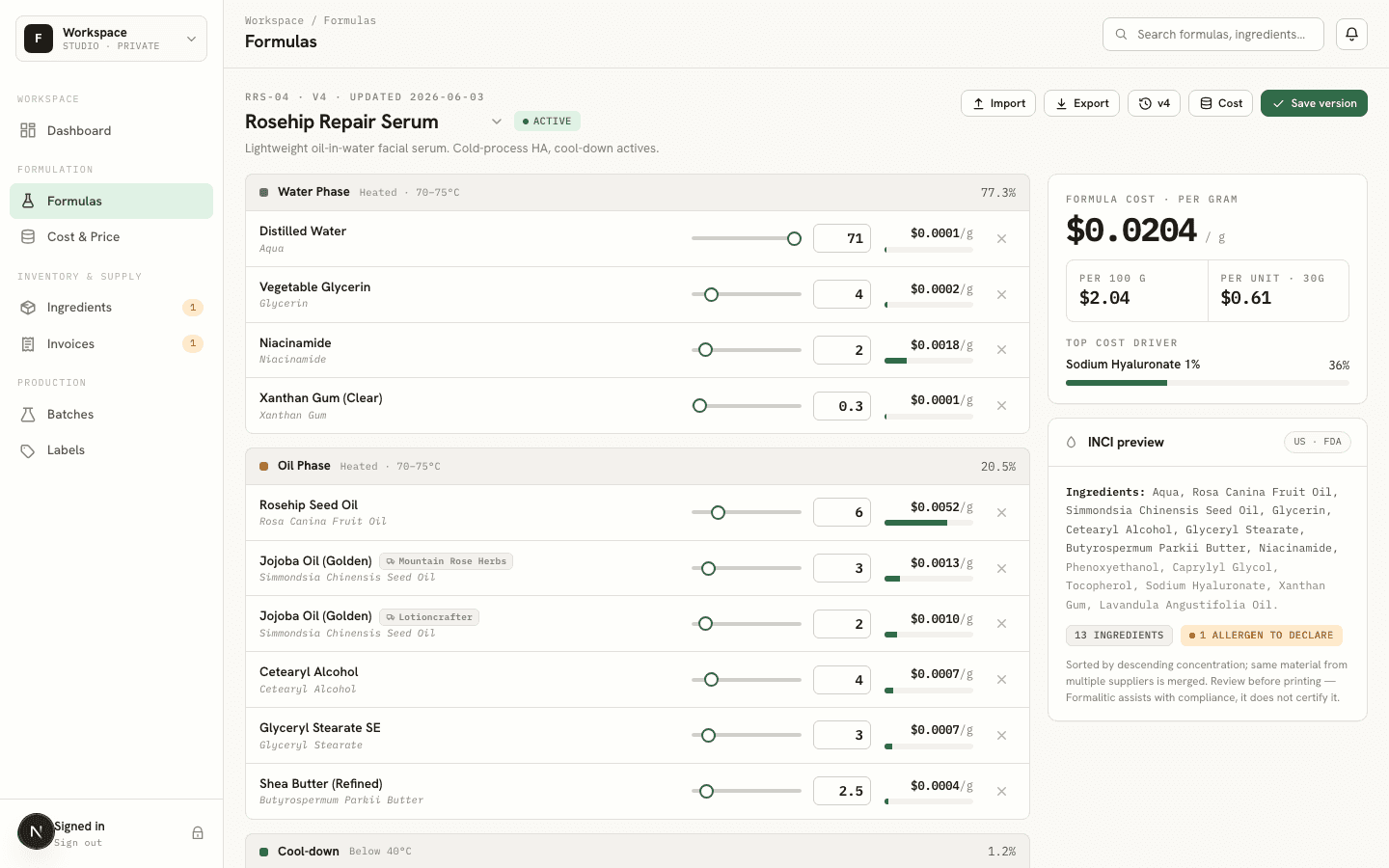Image resolution: width=1389 pixels, height=868 pixels.
Task: Click the Rosehip Seed Oil slider
Action: pyautogui.click(x=747, y=512)
